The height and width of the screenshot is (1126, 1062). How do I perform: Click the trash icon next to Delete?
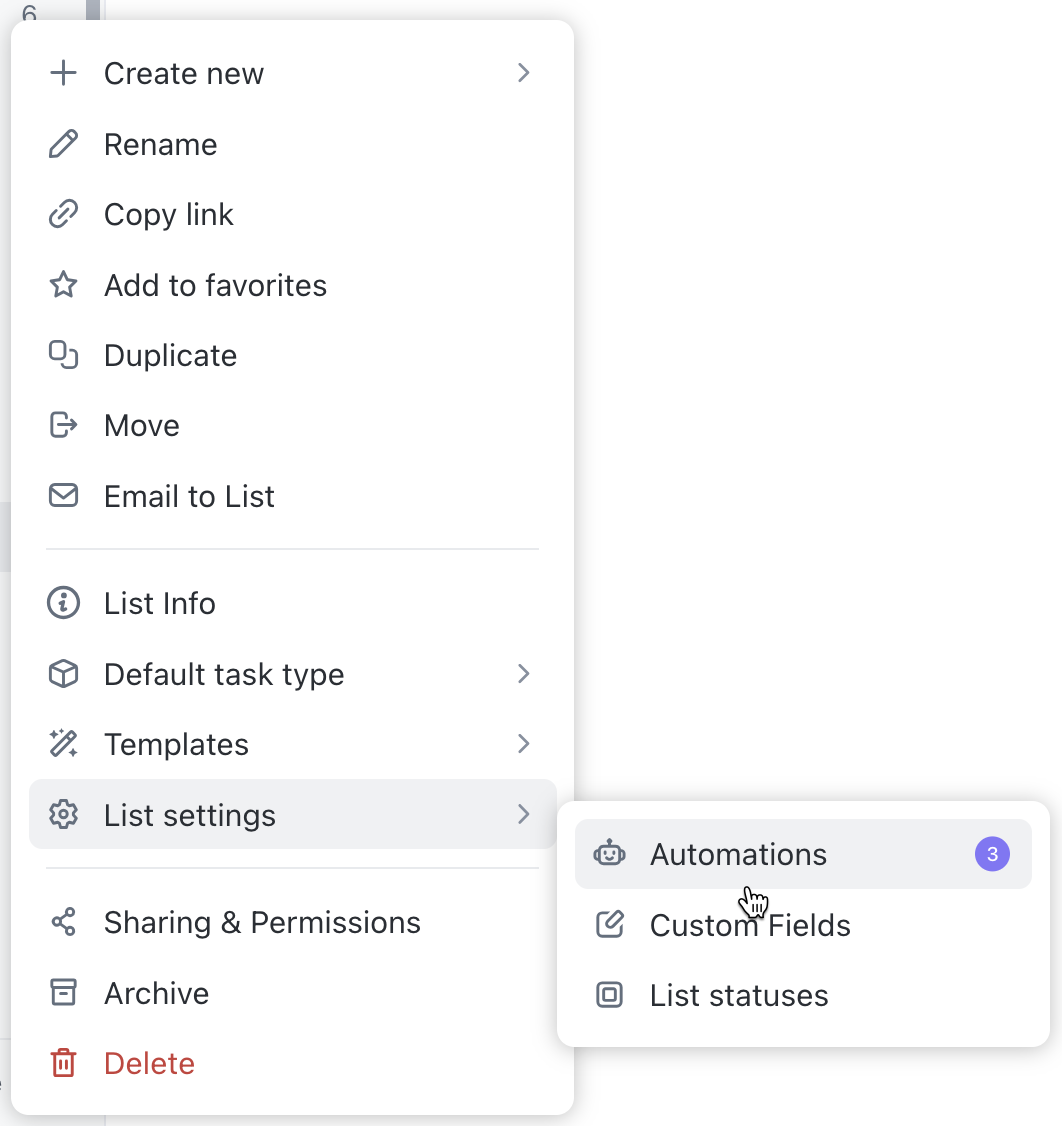[63, 1063]
